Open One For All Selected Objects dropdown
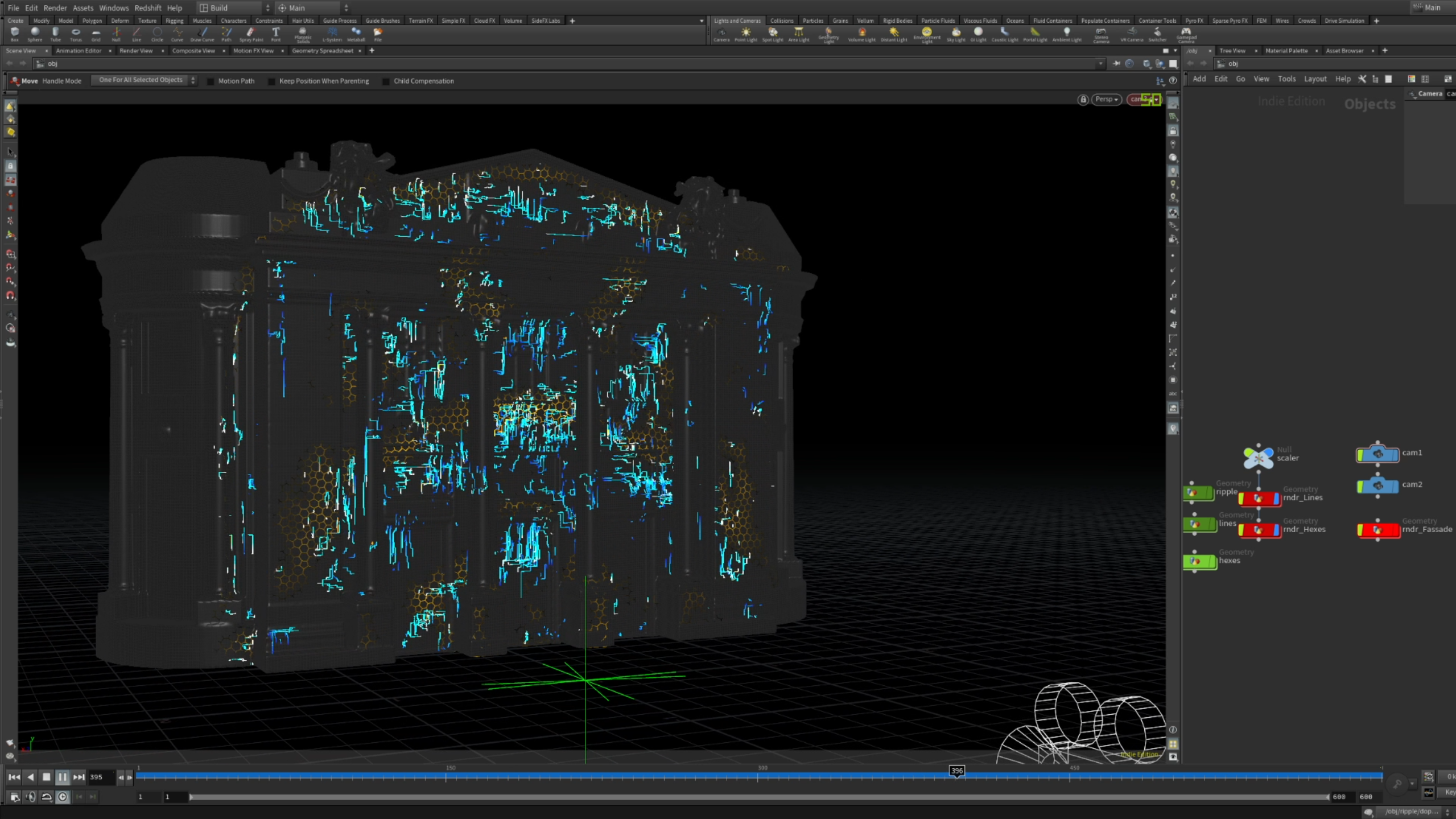 tap(145, 81)
